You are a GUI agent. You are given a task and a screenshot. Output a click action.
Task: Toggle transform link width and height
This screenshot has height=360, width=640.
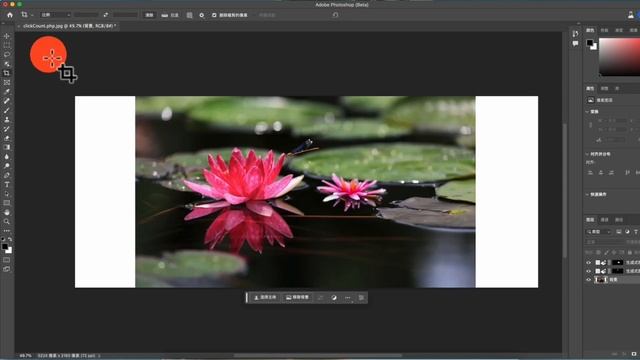[590, 125]
